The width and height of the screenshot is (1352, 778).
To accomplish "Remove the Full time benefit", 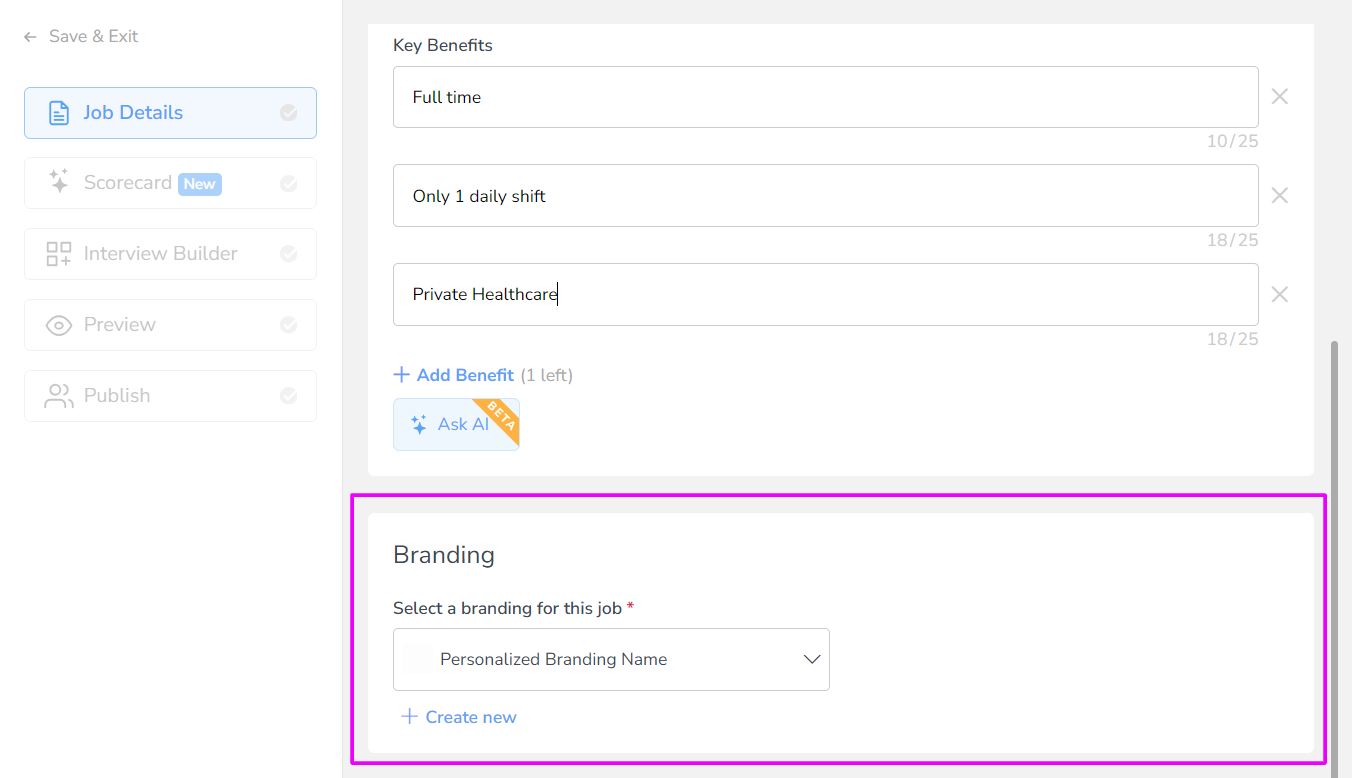I will (1279, 97).
